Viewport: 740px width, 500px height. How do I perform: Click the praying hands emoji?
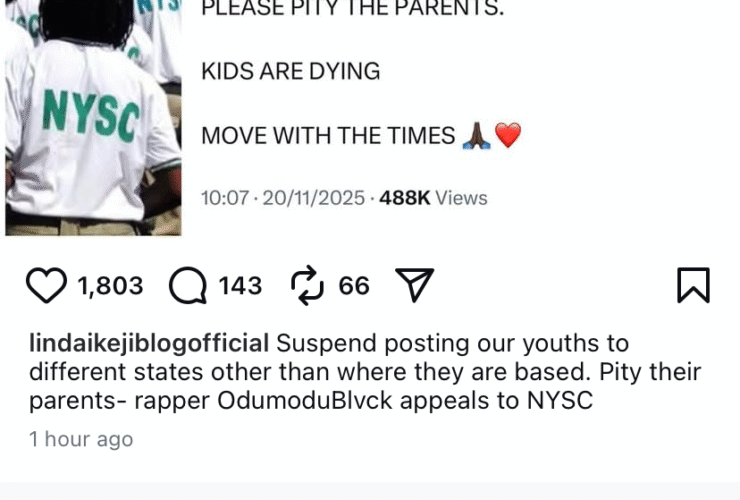(x=476, y=136)
